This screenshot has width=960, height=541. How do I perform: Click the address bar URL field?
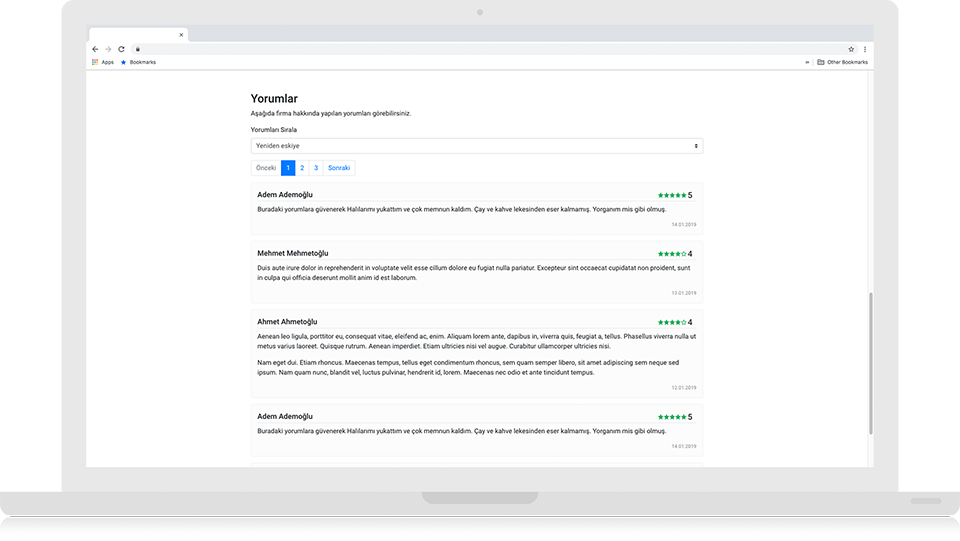click(493, 49)
